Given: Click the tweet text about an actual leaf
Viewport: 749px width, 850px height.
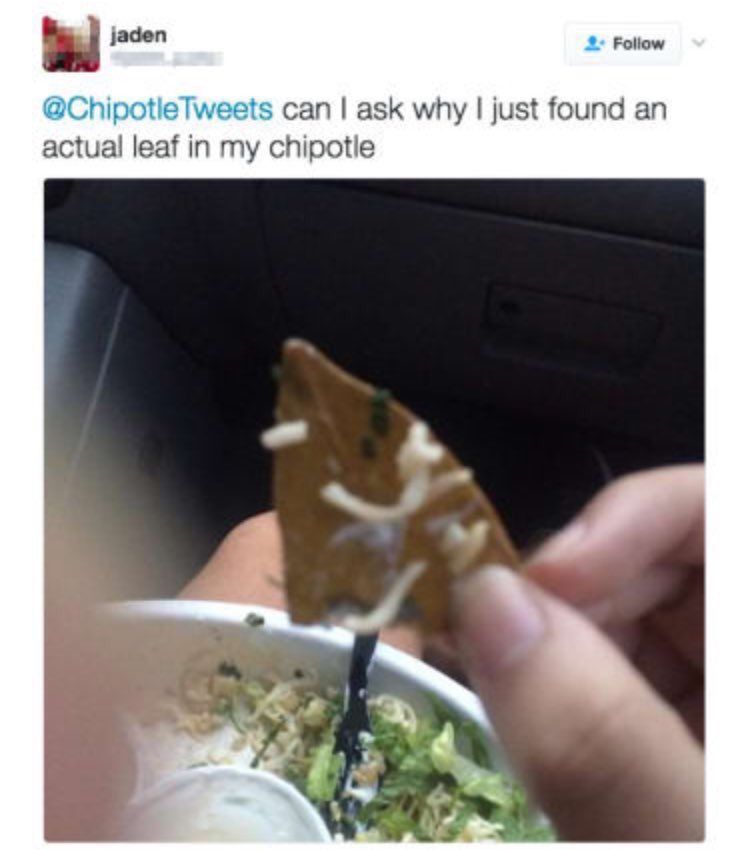Looking at the screenshot, I should point(354,128).
